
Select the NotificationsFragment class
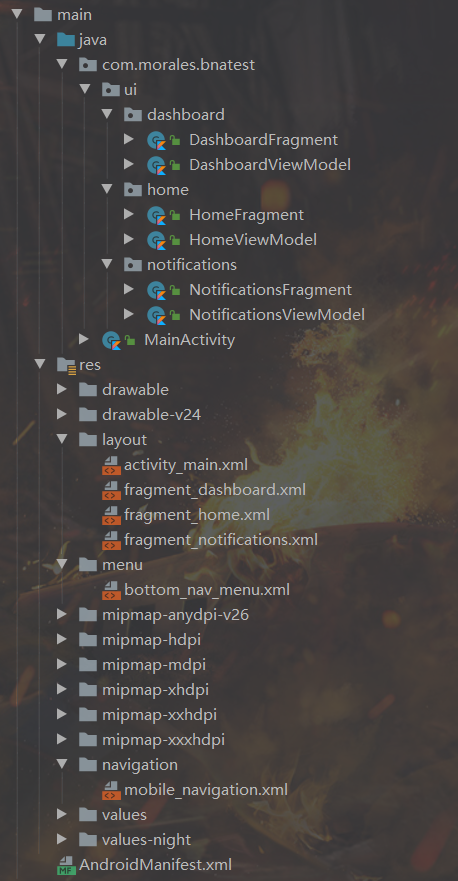coord(270,290)
